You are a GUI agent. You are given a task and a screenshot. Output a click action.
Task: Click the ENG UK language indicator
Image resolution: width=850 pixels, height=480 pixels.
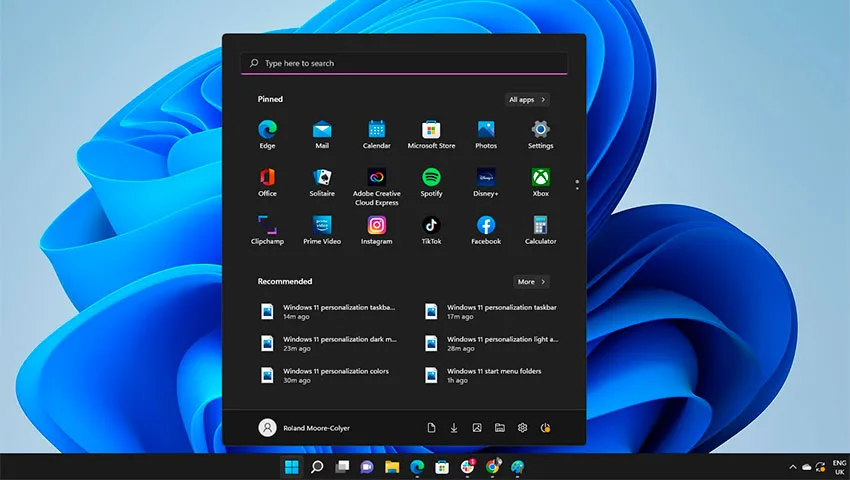839,467
